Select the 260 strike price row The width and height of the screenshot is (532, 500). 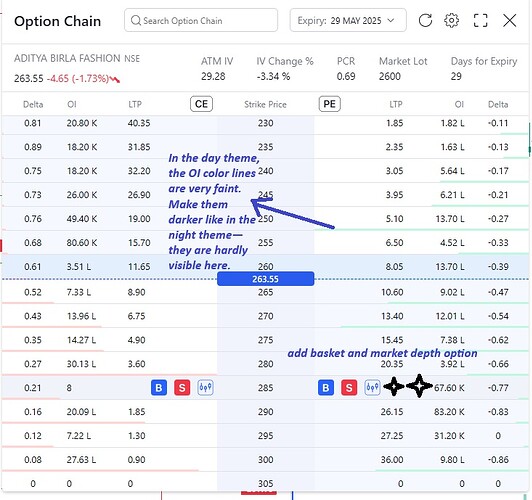265,266
